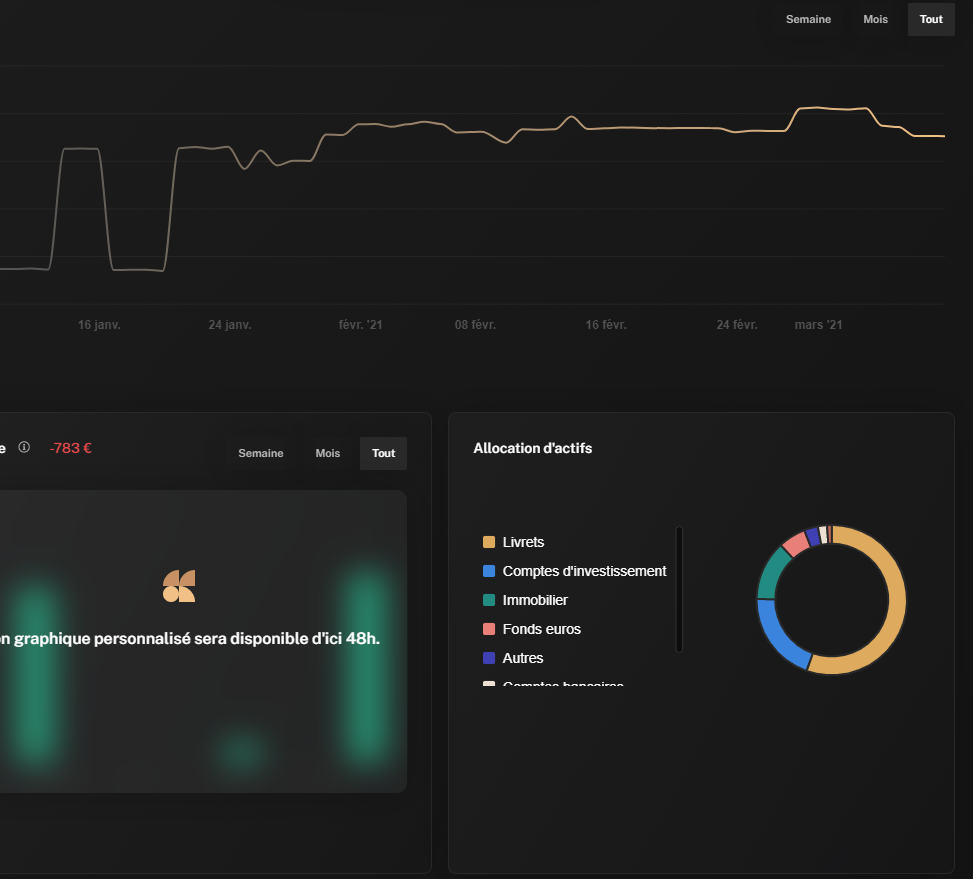This screenshot has height=879, width=973.
Task: Click the yellow Livrets legend swatch
Action: [x=489, y=542]
